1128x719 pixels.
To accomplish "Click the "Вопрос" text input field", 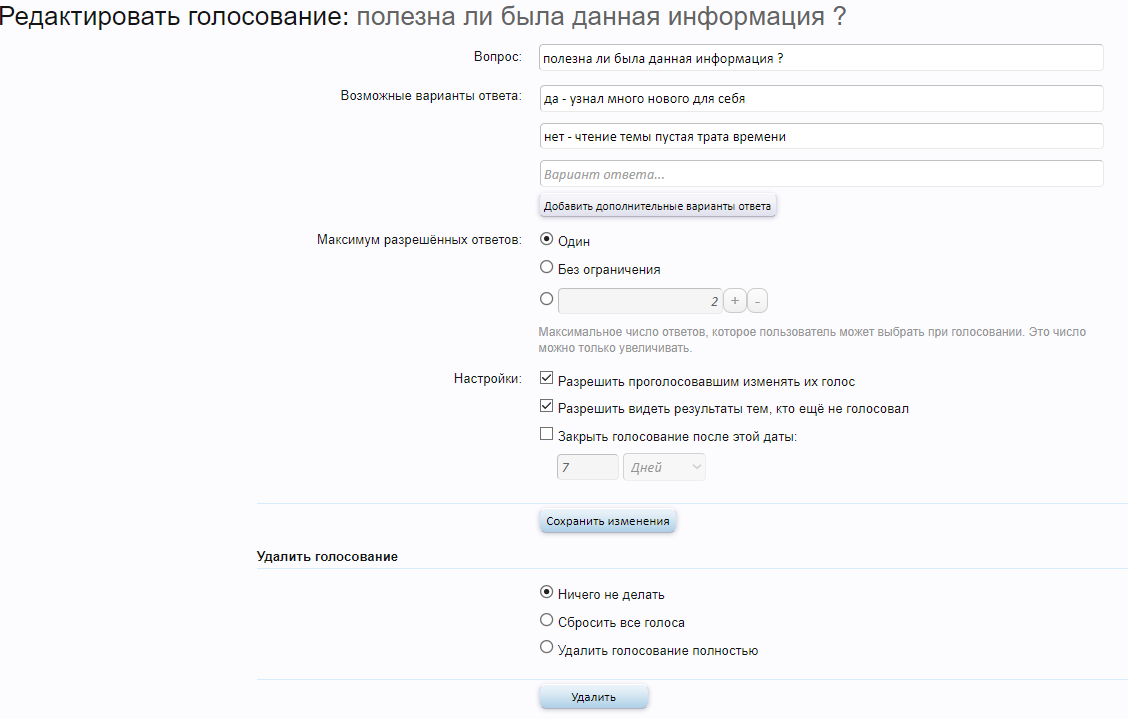I will (820, 57).
